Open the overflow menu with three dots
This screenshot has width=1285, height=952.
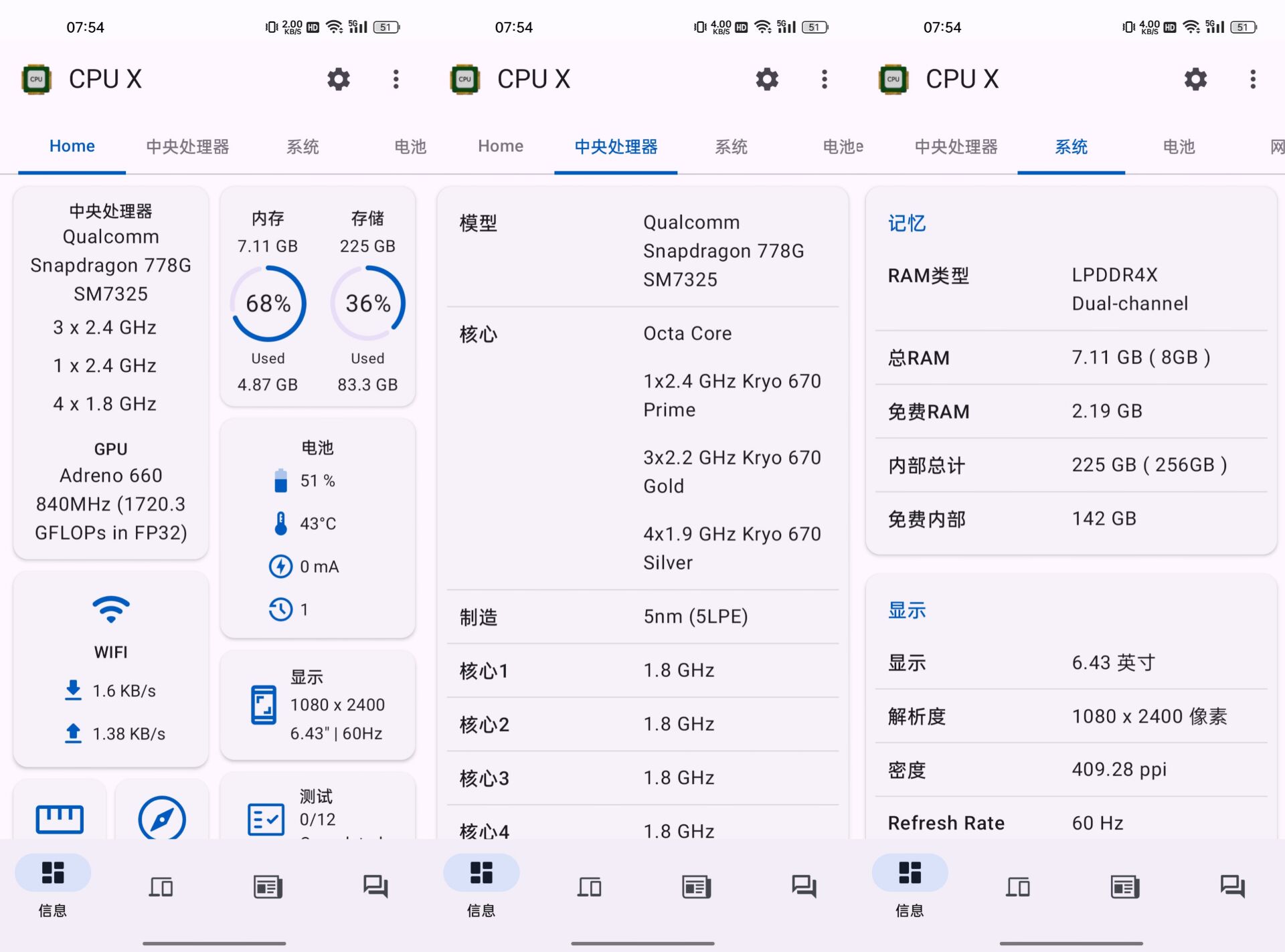pos(396,79)
